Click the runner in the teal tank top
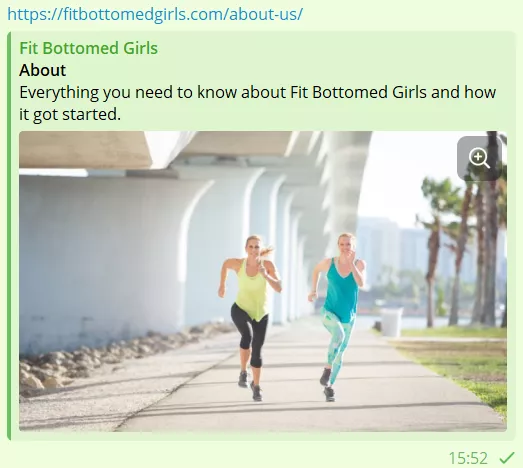 click(x=337, y=316)
